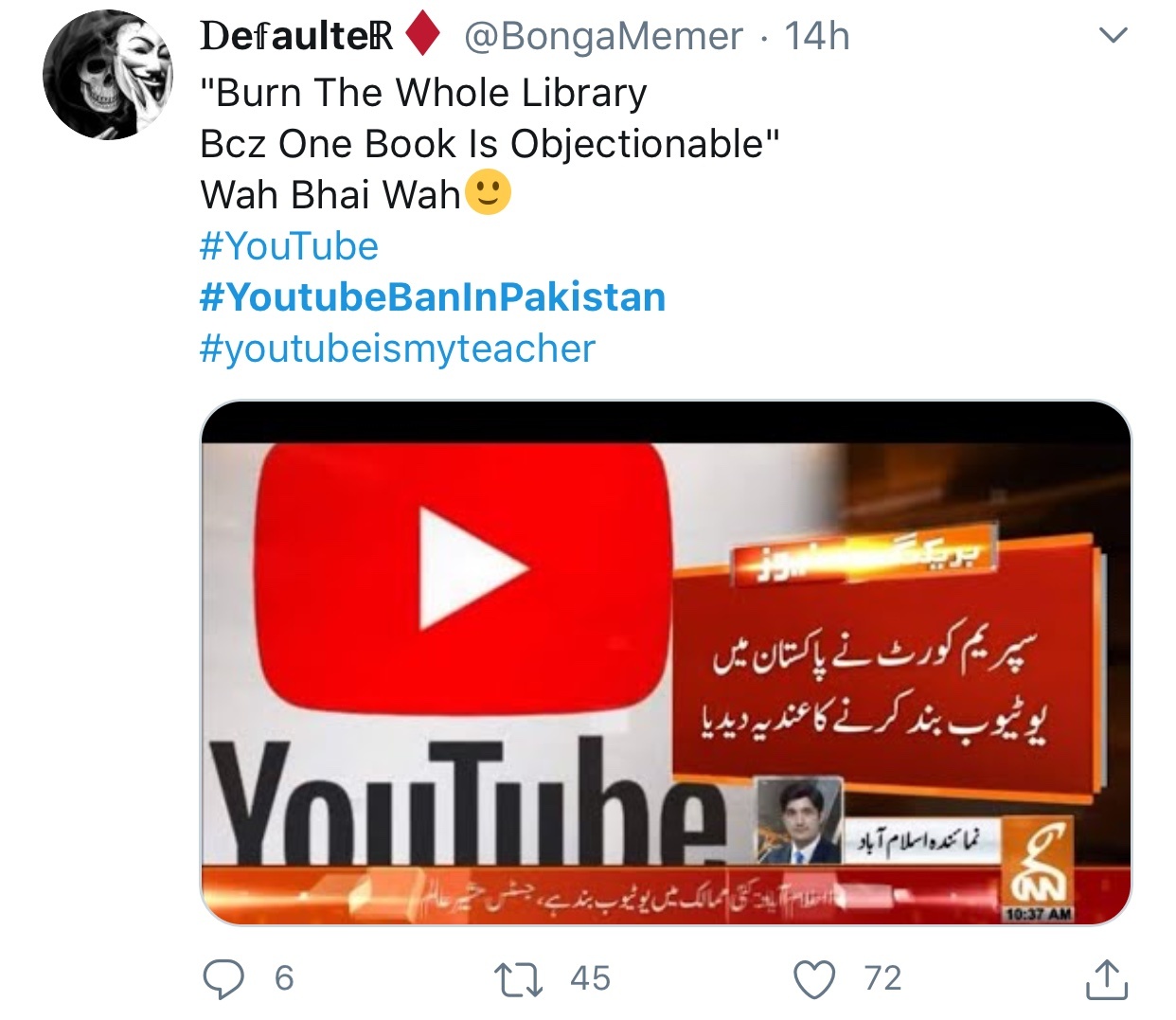Viewport: 1176px width, 1020px height.
Task: Click the like count 72
Action: [882, 978]
